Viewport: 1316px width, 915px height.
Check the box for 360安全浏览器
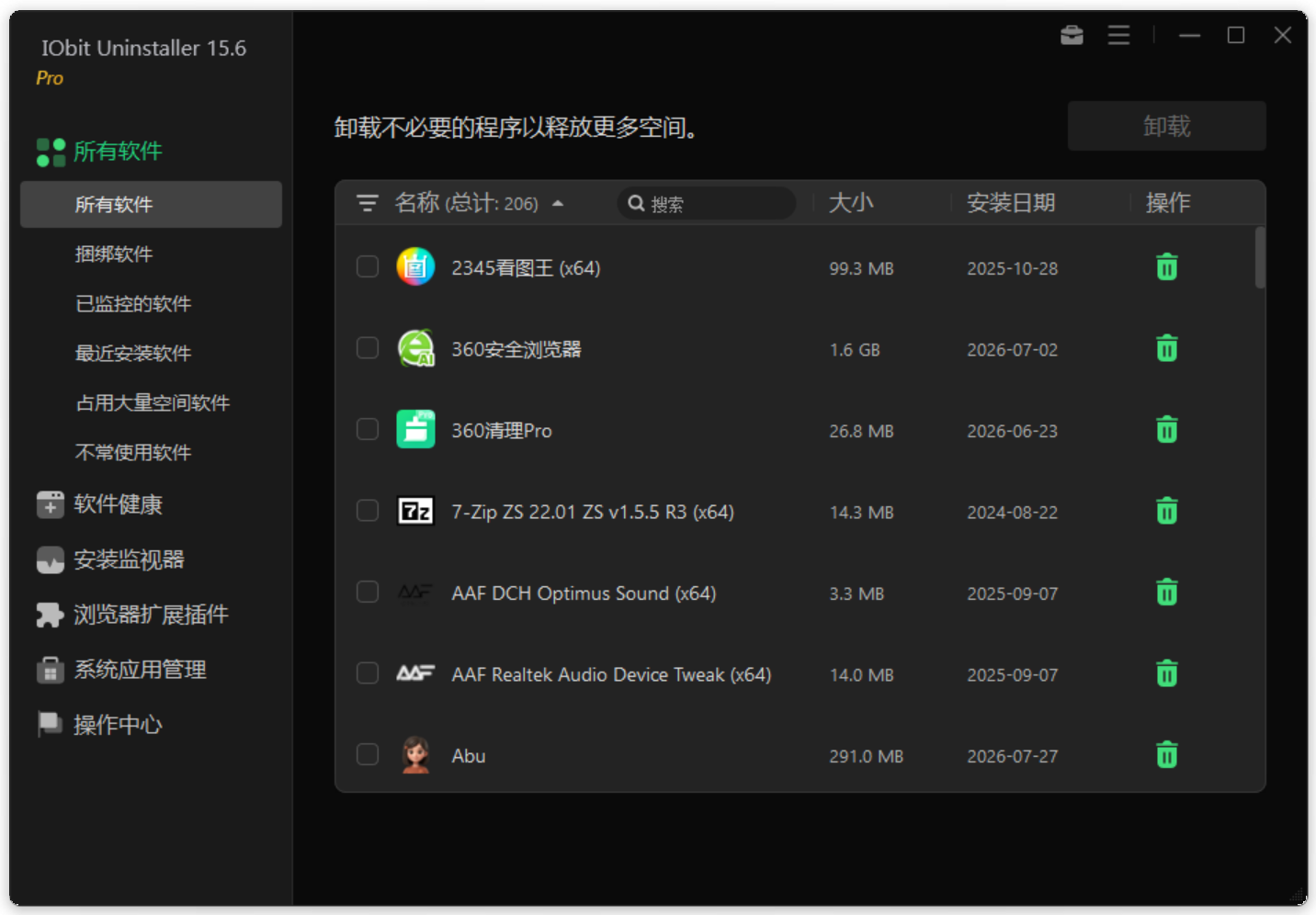coord(368,348)
